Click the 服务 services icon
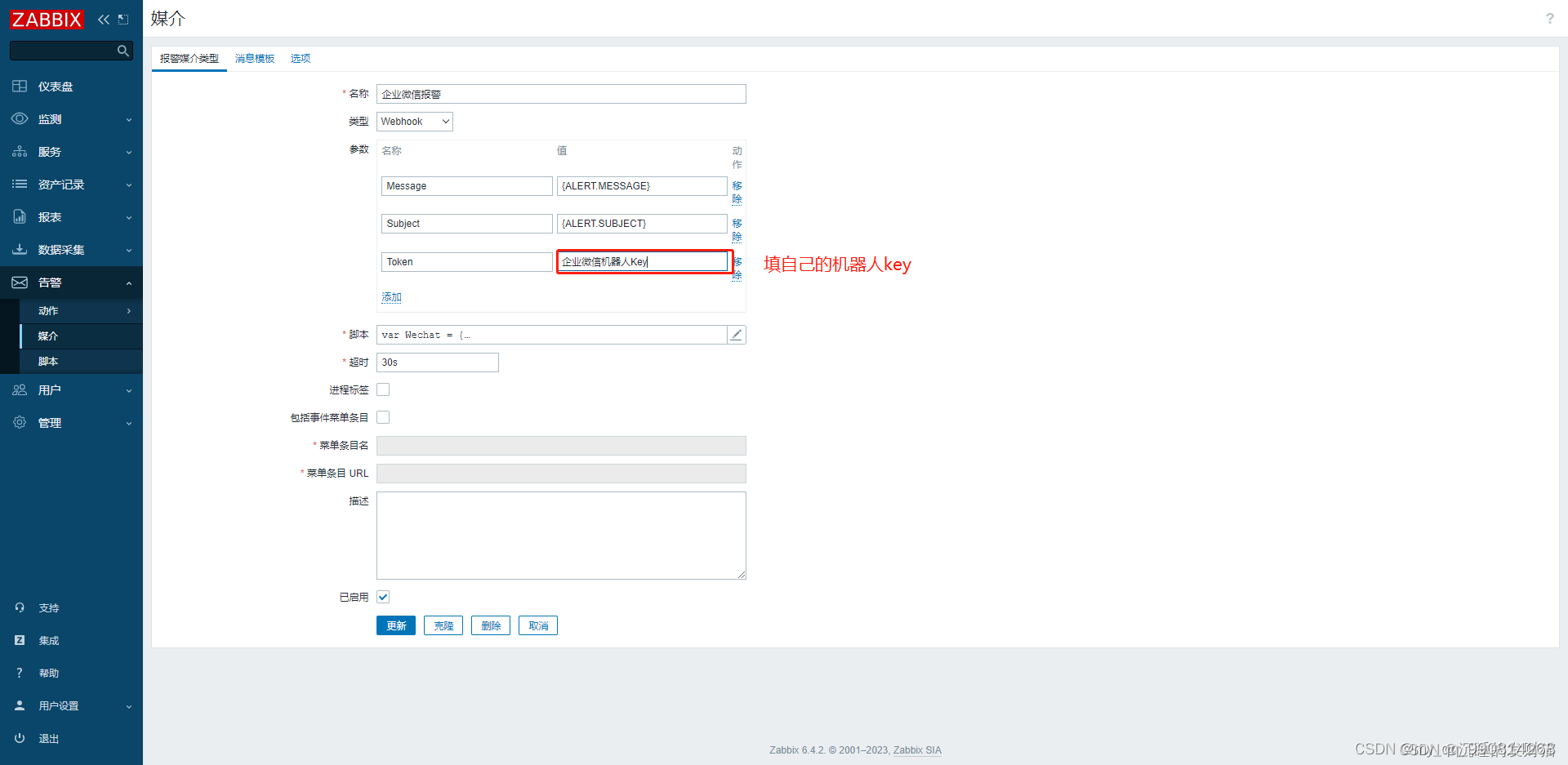1568x765 pixels. 20,152
